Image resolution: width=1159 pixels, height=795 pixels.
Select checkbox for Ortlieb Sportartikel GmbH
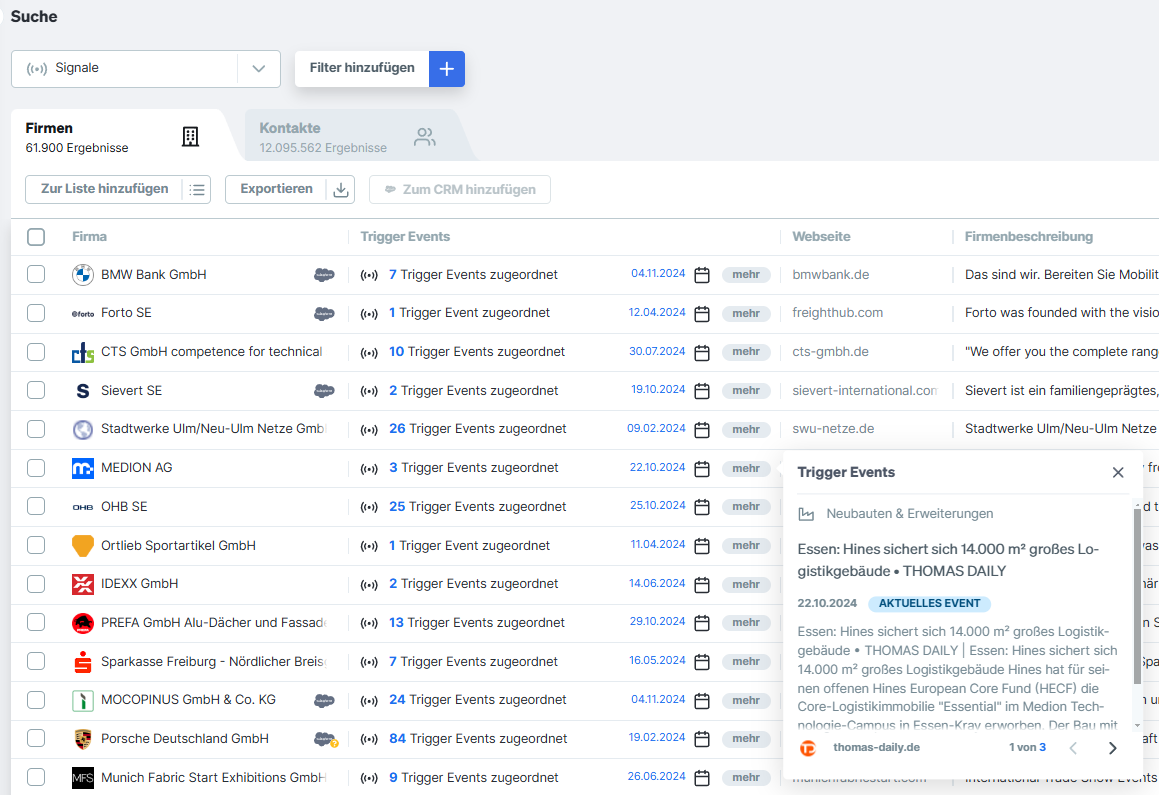pos(35,545)
